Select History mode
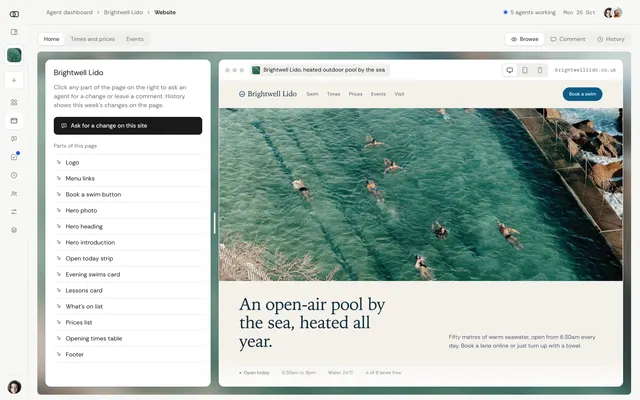Image resolution: width=640 pixels, height=400 pixels. [x=611, y=39]
